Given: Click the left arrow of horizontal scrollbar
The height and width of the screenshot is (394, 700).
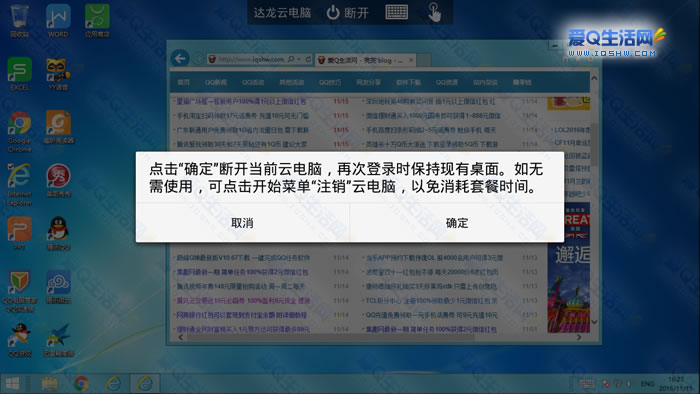Looking at the screenshot, I should click(x=180, y=337).
